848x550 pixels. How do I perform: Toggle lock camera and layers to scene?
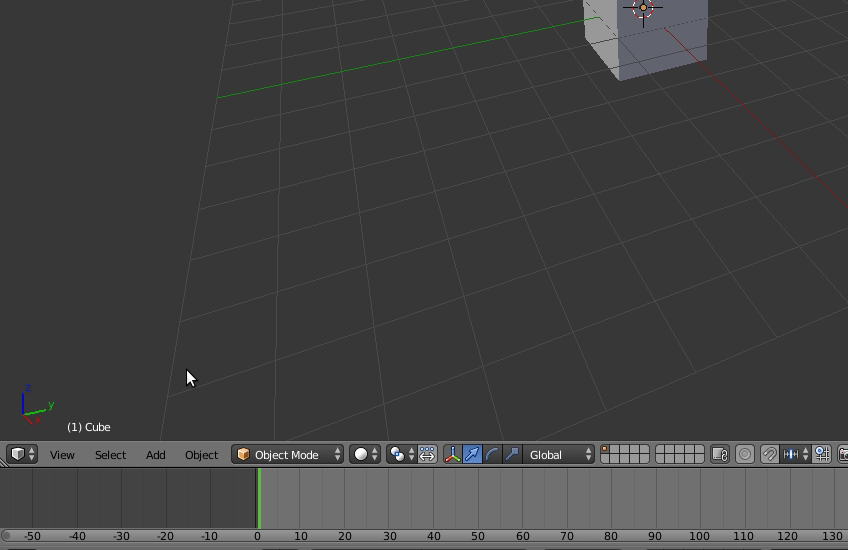coord(720,454)
